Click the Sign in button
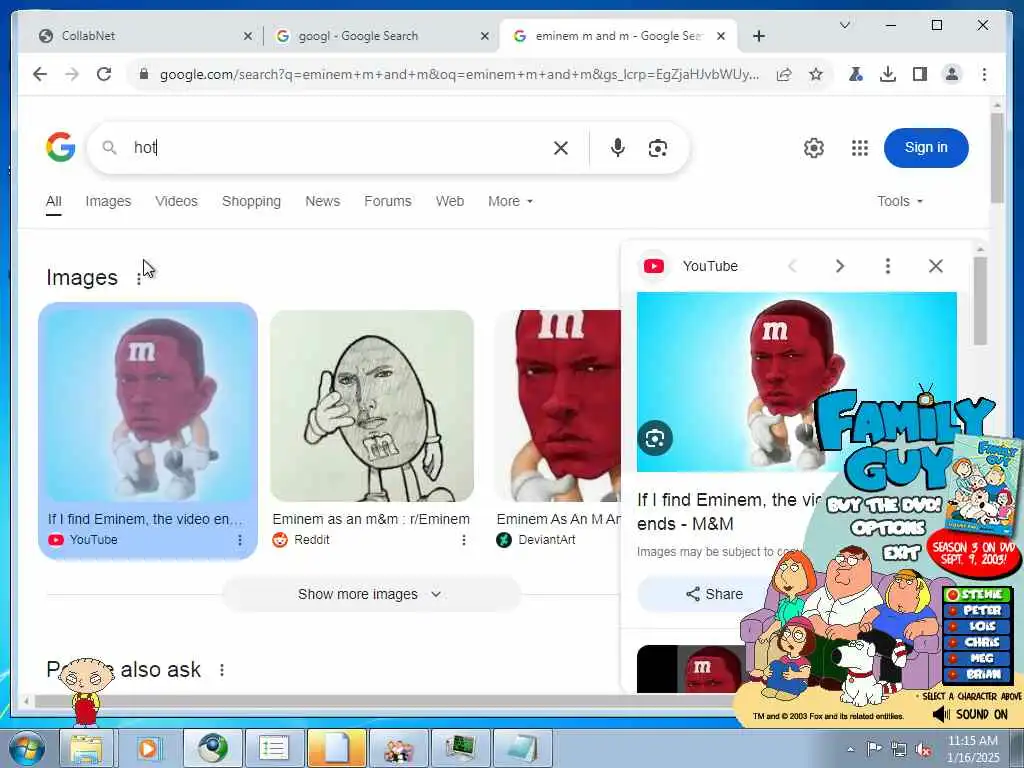The height and width of the screenshot is (768, 1024). tap(926, 148)
